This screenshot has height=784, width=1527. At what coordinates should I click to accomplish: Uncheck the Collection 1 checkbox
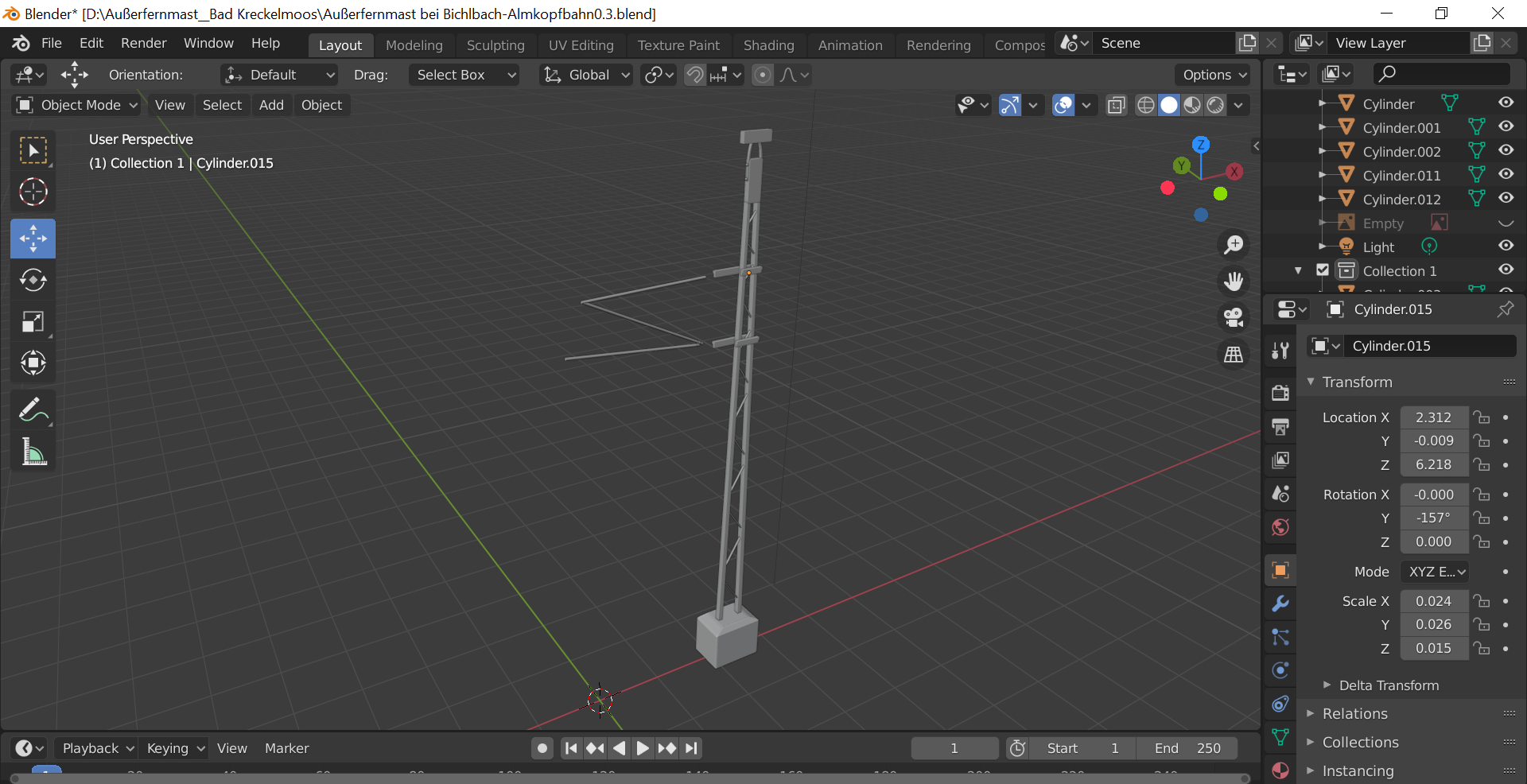[1323, 270]
